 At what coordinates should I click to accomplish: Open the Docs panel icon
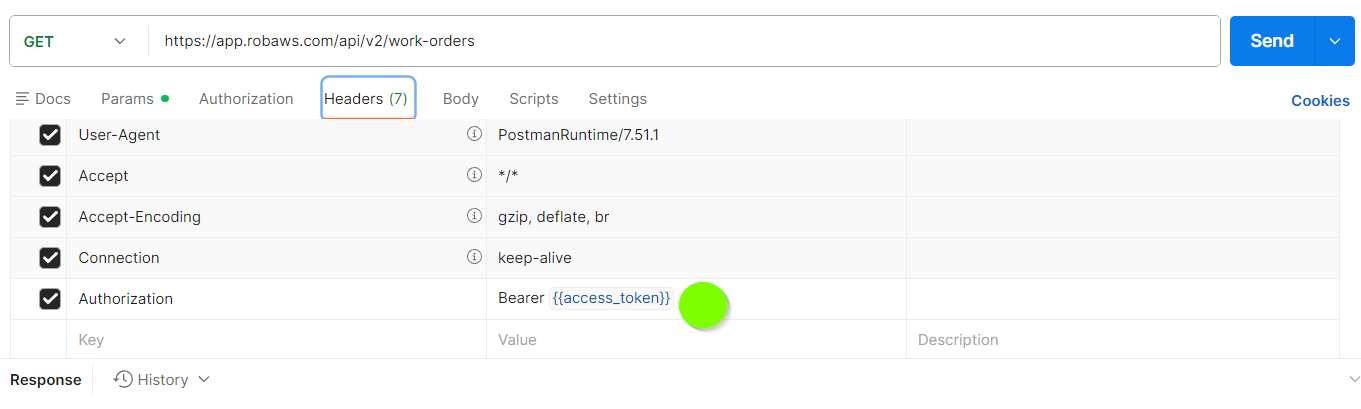pyautogui.click(x=22, y=99)
